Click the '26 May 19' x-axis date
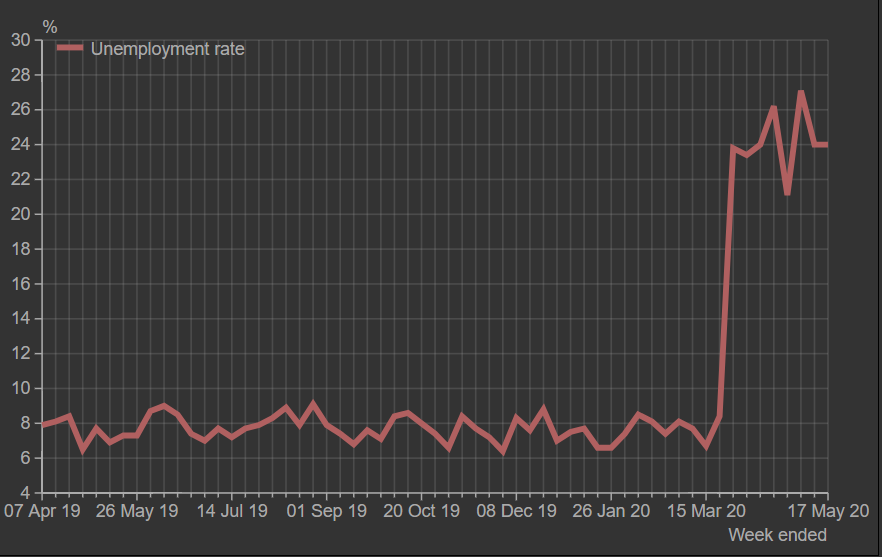Screen dimensions: 882x557 coord(137,511)
